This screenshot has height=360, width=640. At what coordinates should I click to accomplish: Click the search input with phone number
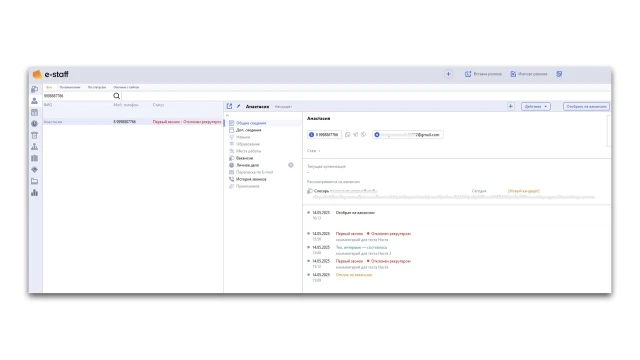click(x=77, y=96)
